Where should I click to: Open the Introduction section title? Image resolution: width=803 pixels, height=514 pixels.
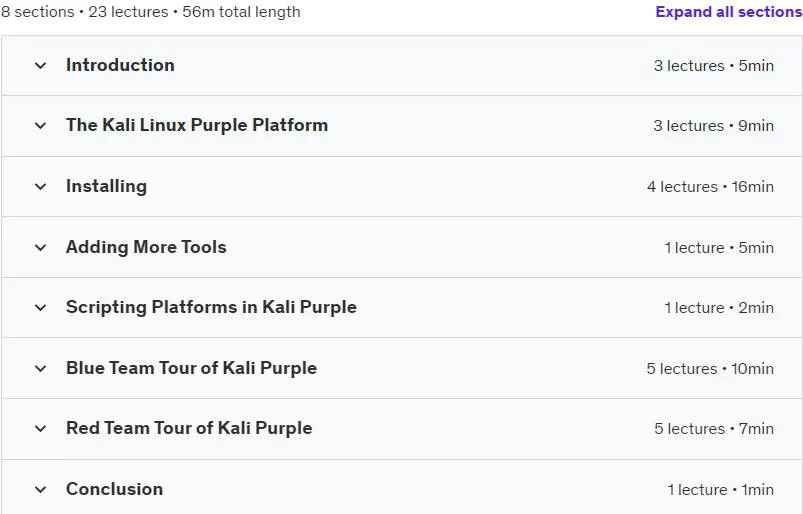click(120, 65)
